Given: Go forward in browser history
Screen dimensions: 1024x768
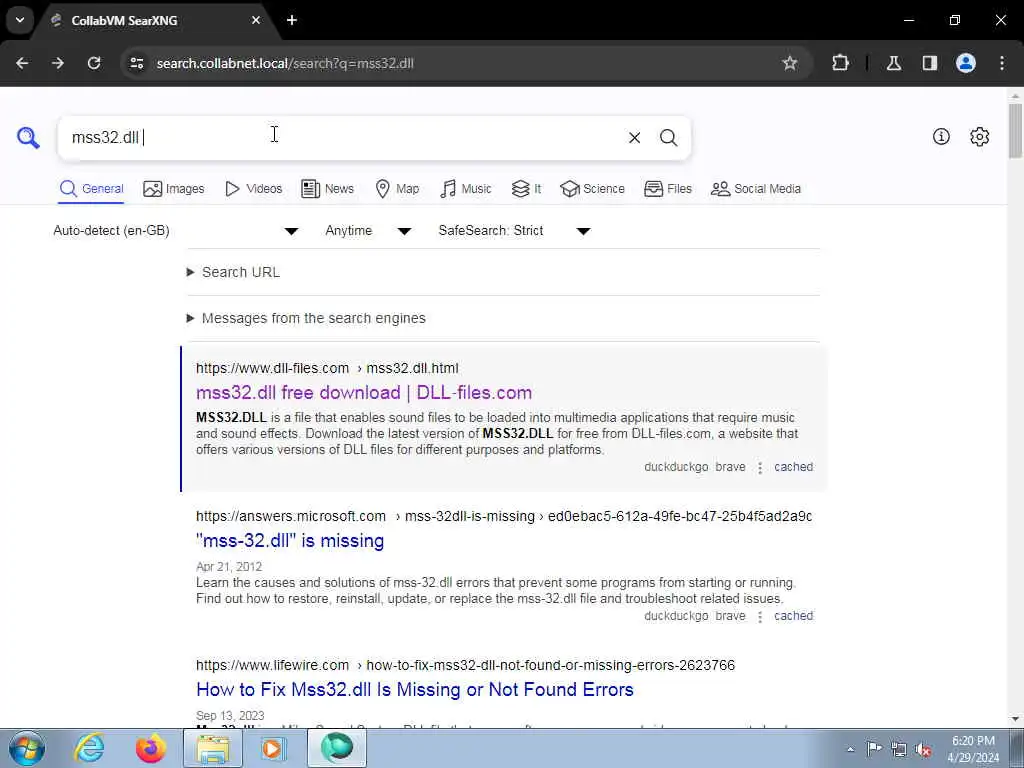Looking at the screenshot, I should 58,63.
